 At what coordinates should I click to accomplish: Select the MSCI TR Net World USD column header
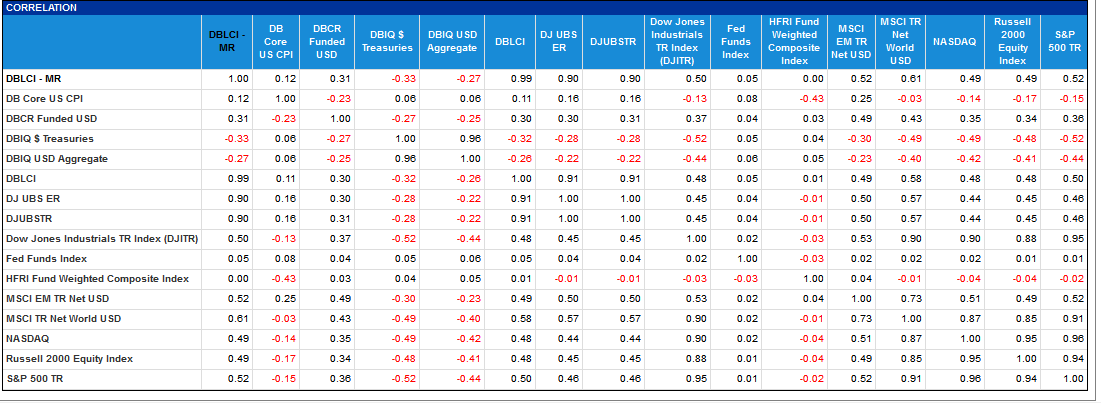point(899,41)
